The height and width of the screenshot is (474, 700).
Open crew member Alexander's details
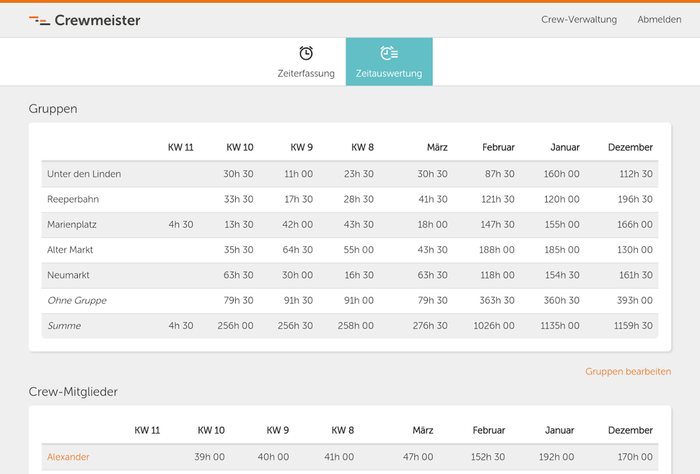click(68, 457)
